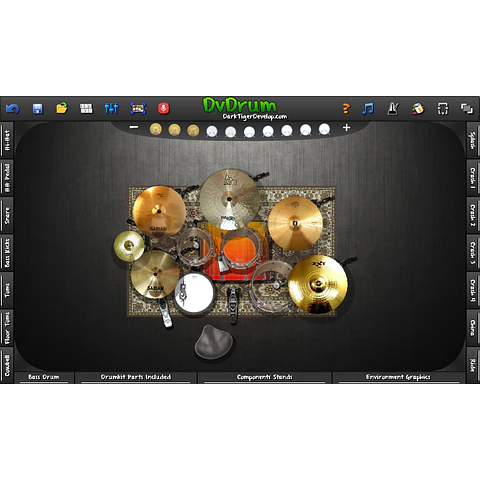Open the Floor Toms side tab

click(7, 328)
